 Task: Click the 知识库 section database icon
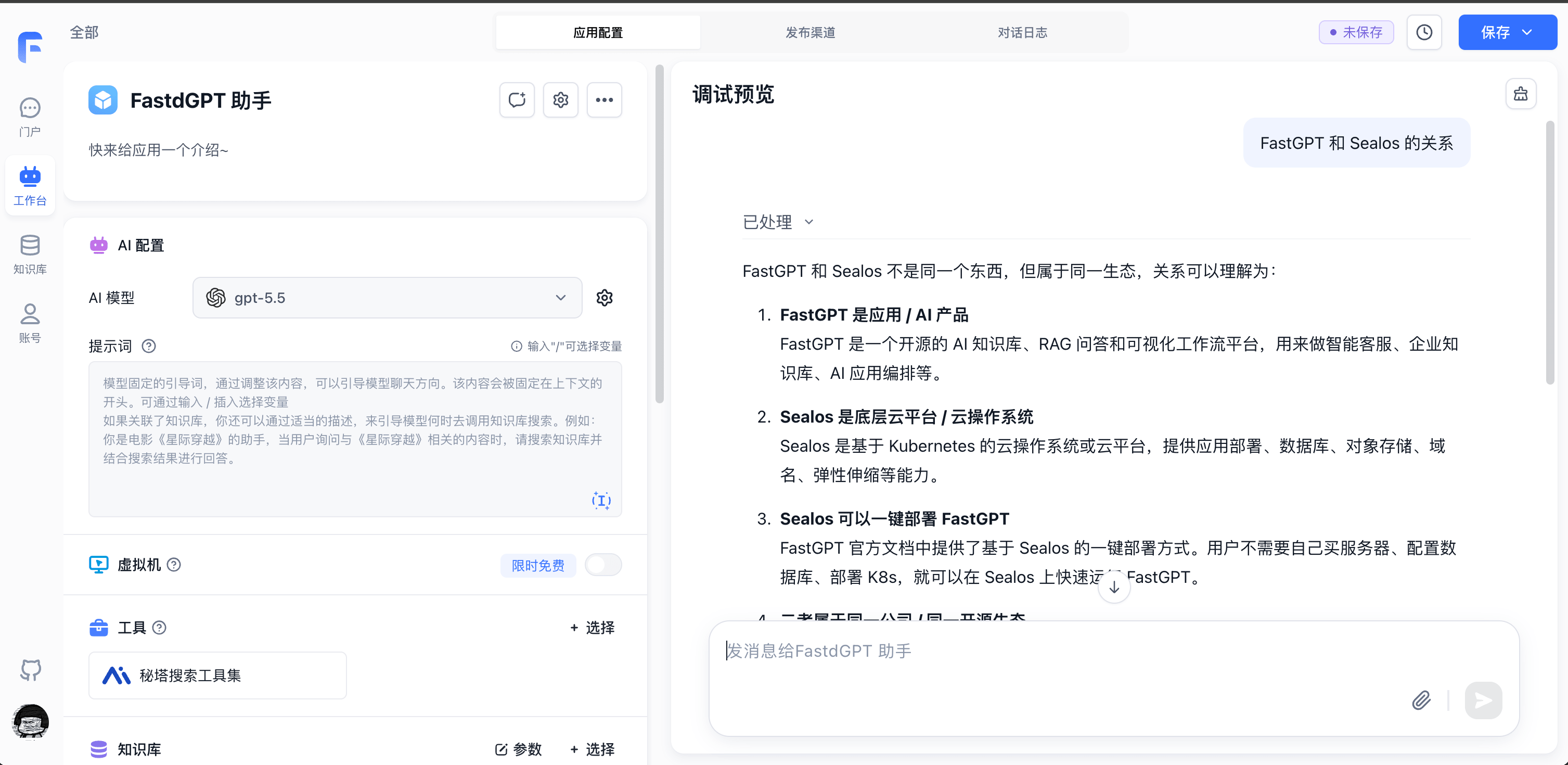click(x=99, y=749)
